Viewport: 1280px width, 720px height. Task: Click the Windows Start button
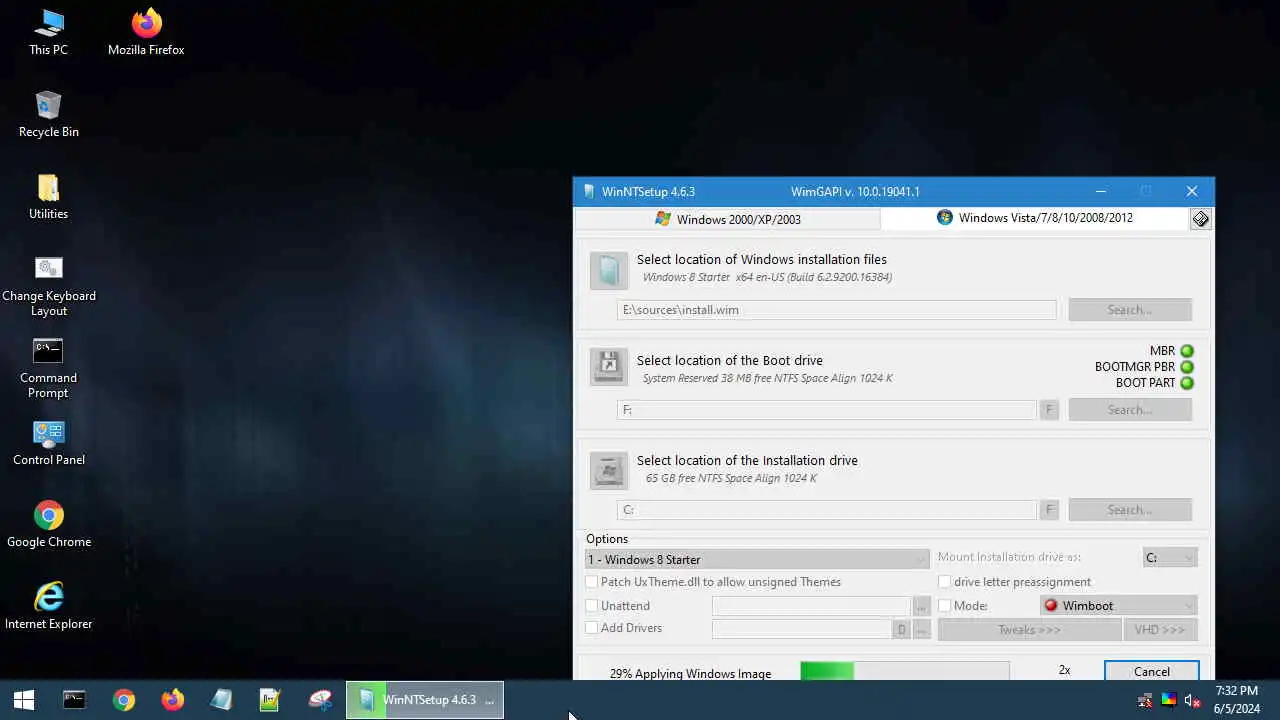pyautogui.click(x=24, y=700)
